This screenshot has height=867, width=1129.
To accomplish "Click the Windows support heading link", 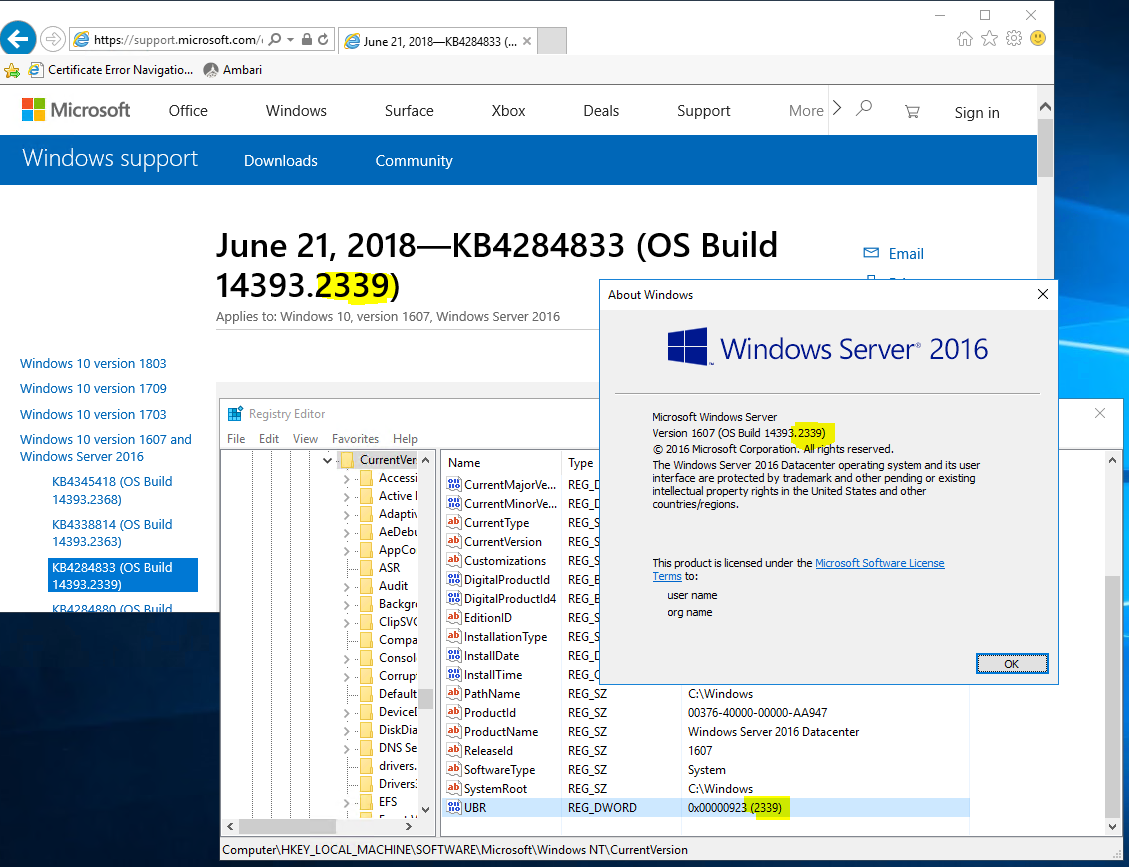I will point(110,158).
